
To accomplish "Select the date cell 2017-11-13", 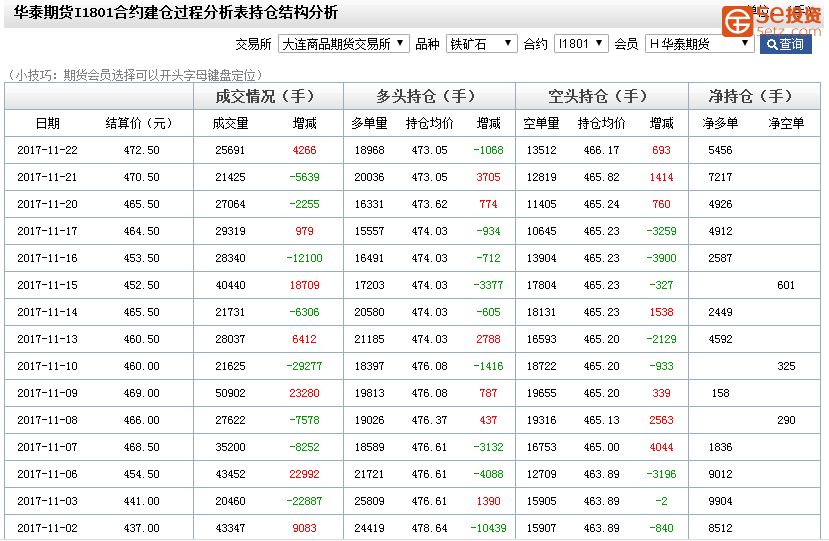I will point(47,339).
